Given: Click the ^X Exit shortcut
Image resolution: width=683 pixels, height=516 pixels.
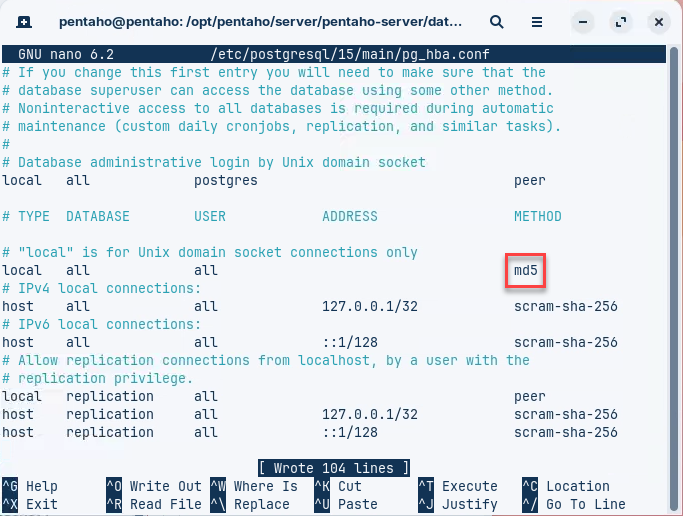Looking at the screenshot, I should [30, 504].
